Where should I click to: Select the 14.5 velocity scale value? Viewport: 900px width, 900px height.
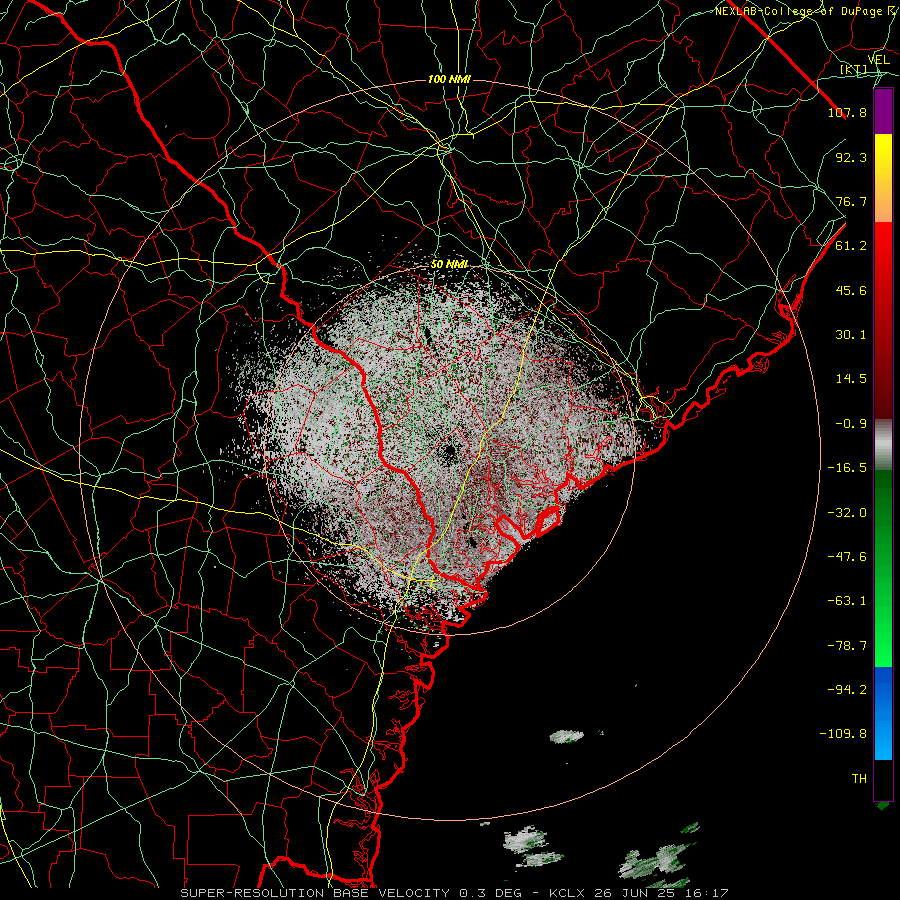click(851, 379)
